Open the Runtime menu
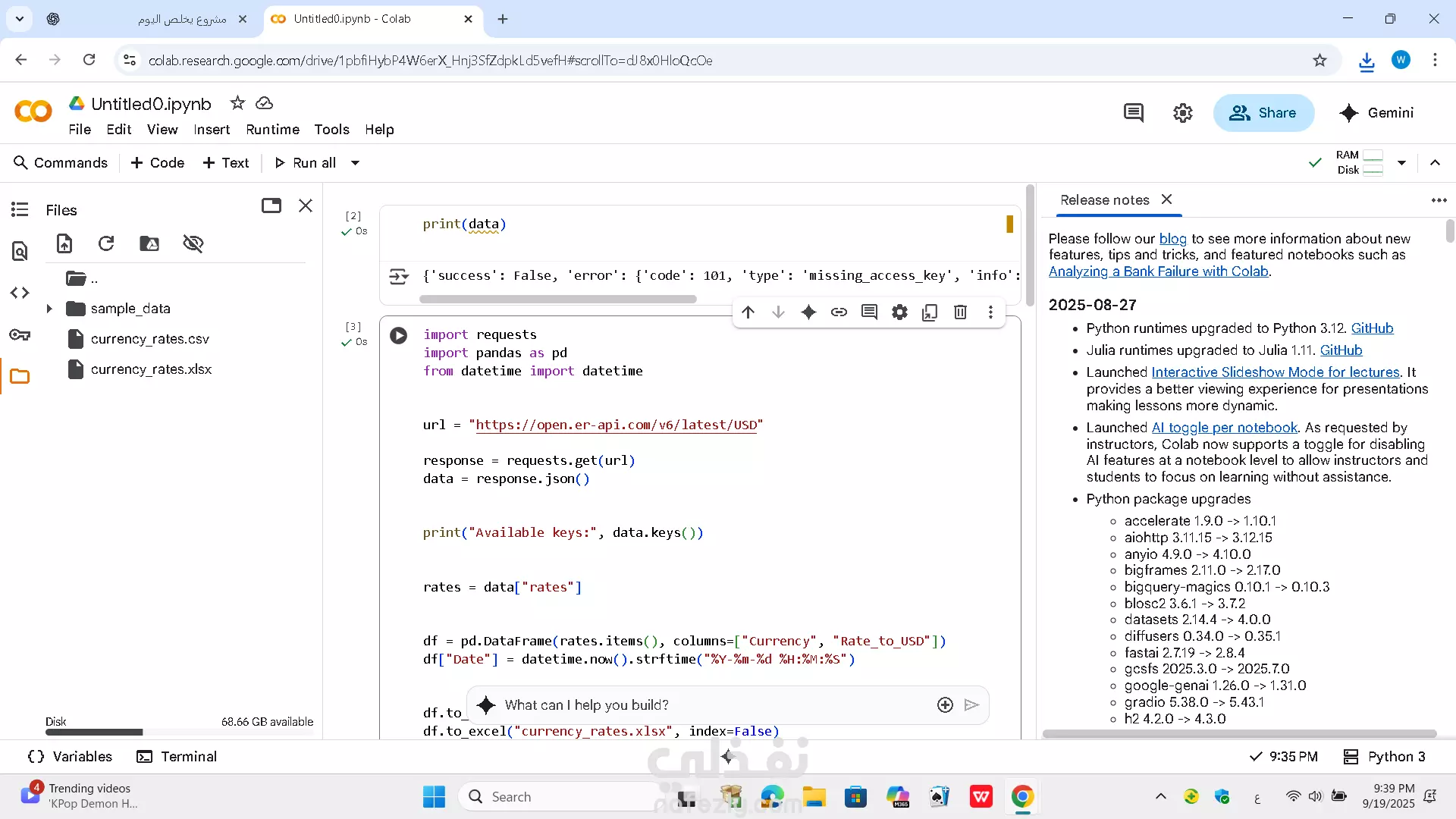The height and width of the screenshot is (819, 1456). pos(272,130)
